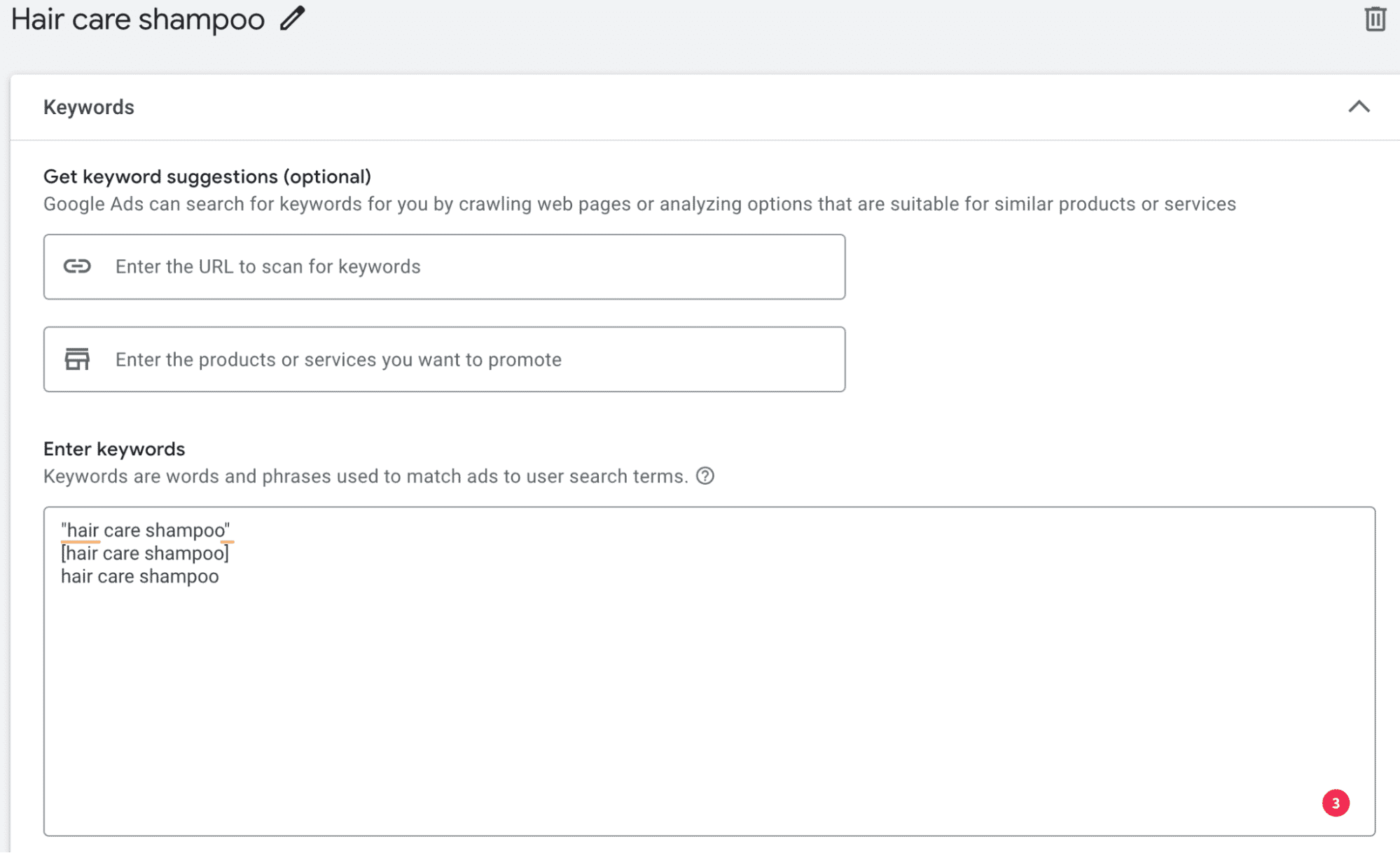The width and height of the screenshot is (1400, 853).
Task: Click the trash bin in top right corner
Action: (x=1374, y=18)
